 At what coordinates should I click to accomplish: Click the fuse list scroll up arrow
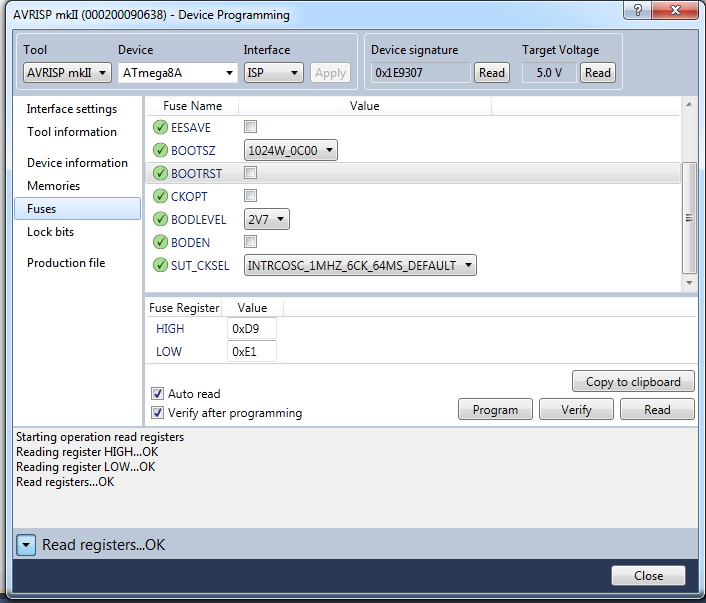click(x=689, y=104)
